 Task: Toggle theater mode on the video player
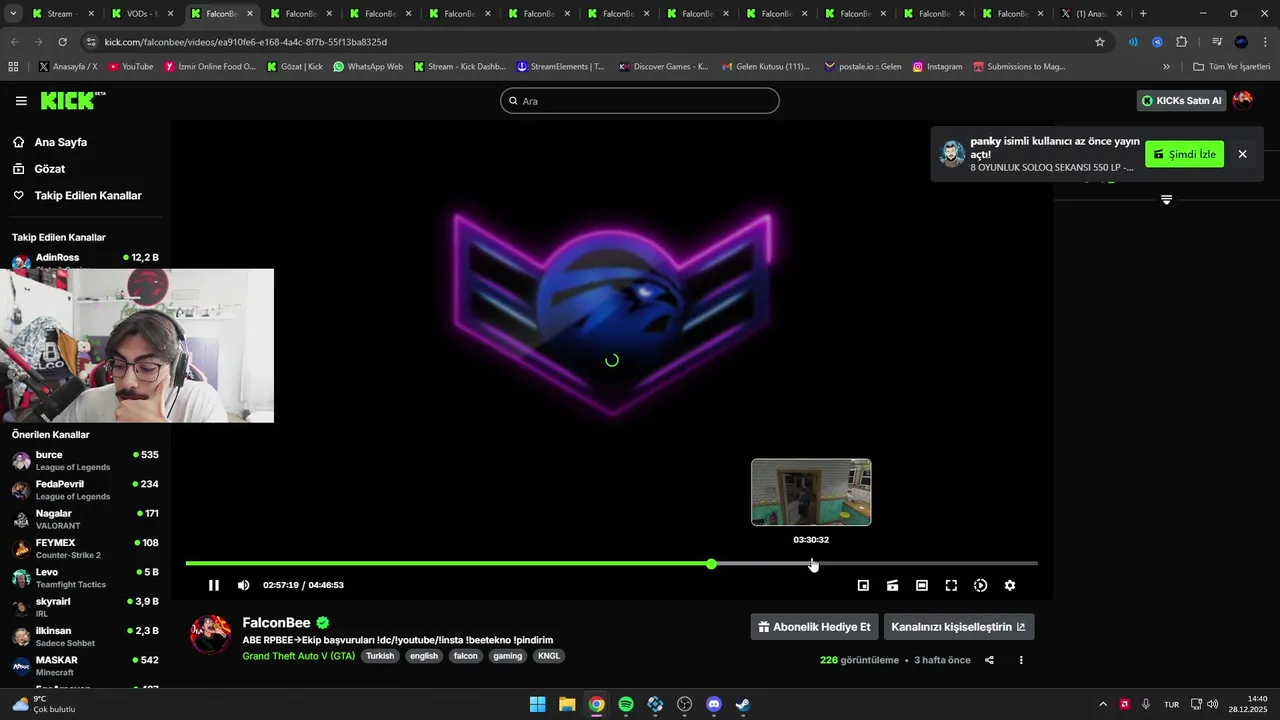tap(922, 585)
